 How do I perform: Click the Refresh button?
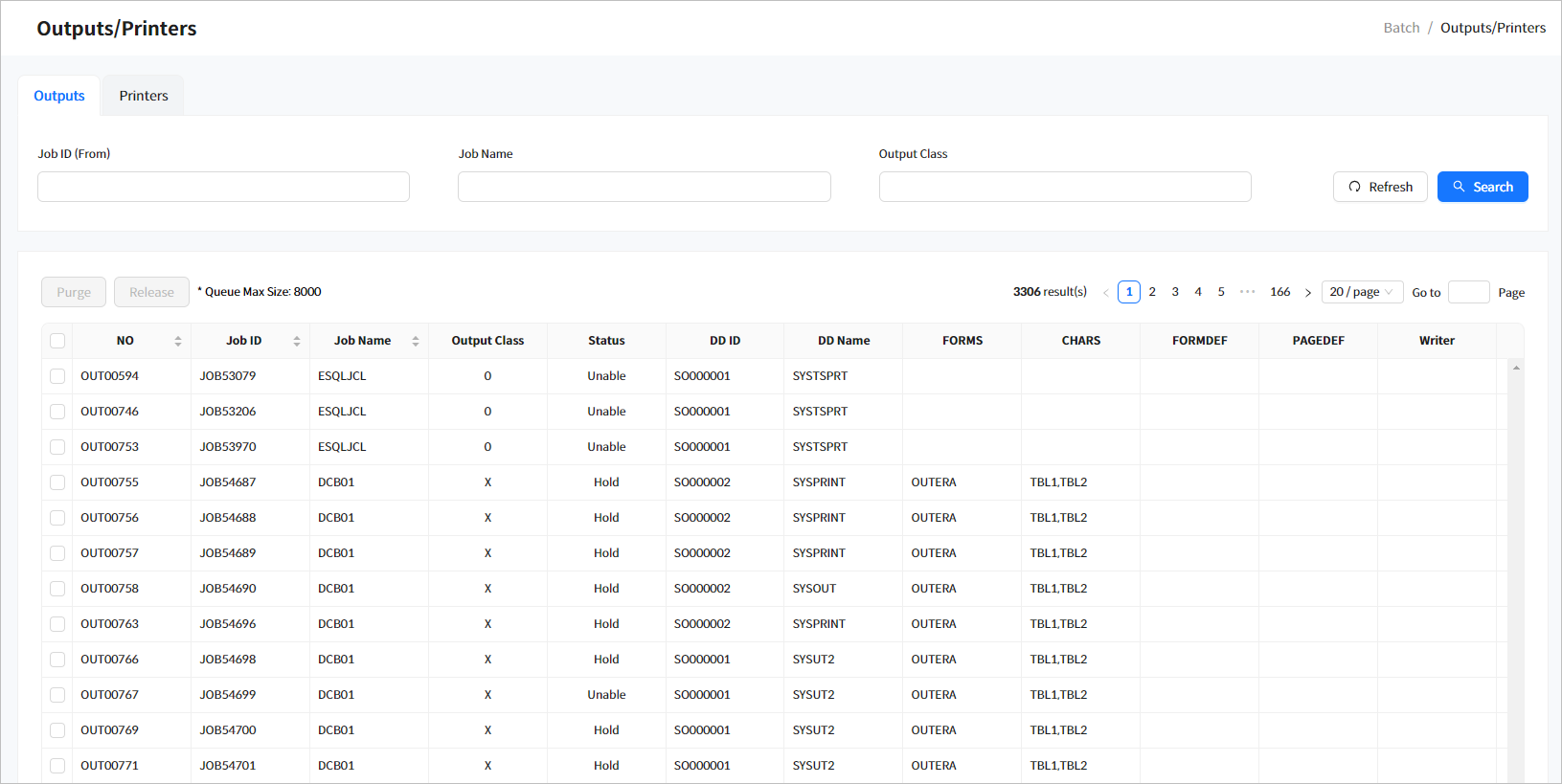pyautogui.click(x=1380, y=187)
